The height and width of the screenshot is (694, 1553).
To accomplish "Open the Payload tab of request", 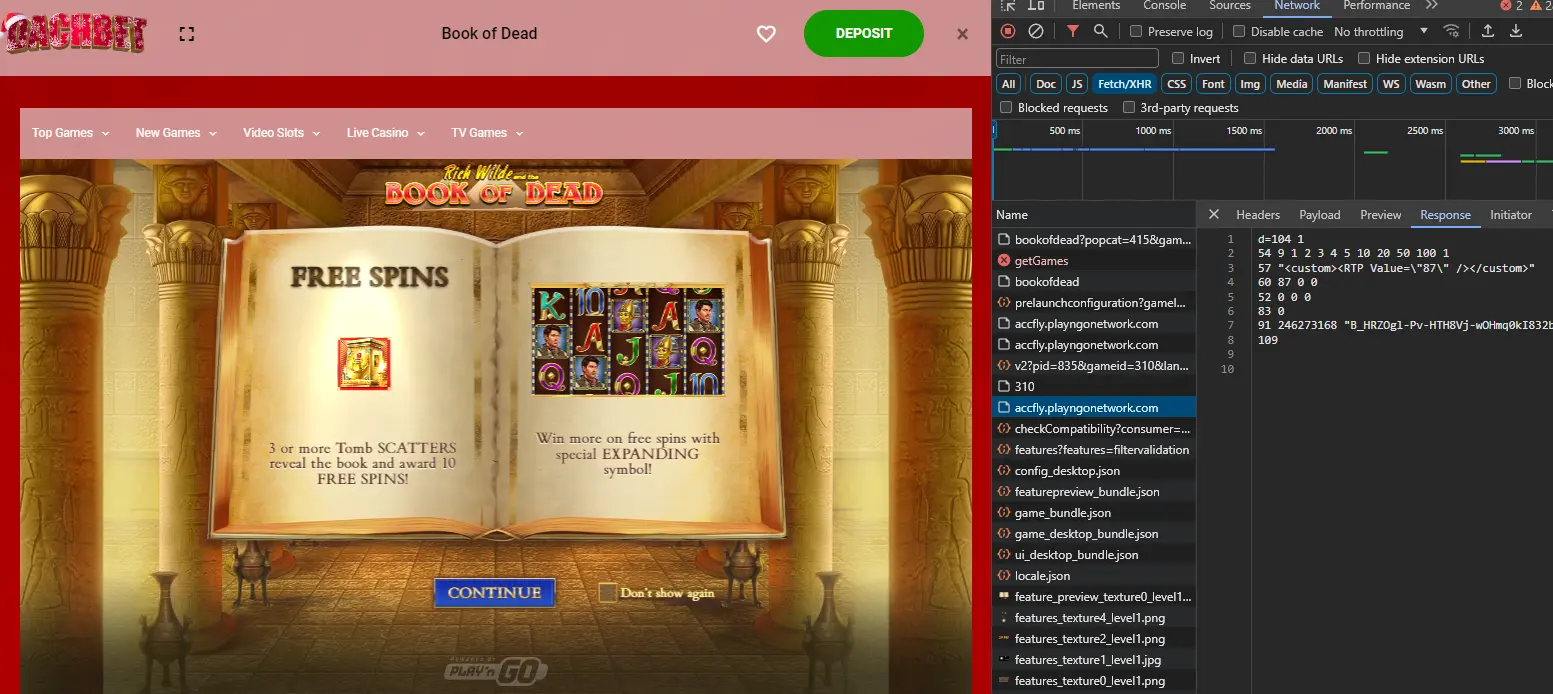I will coord(1319,214).
